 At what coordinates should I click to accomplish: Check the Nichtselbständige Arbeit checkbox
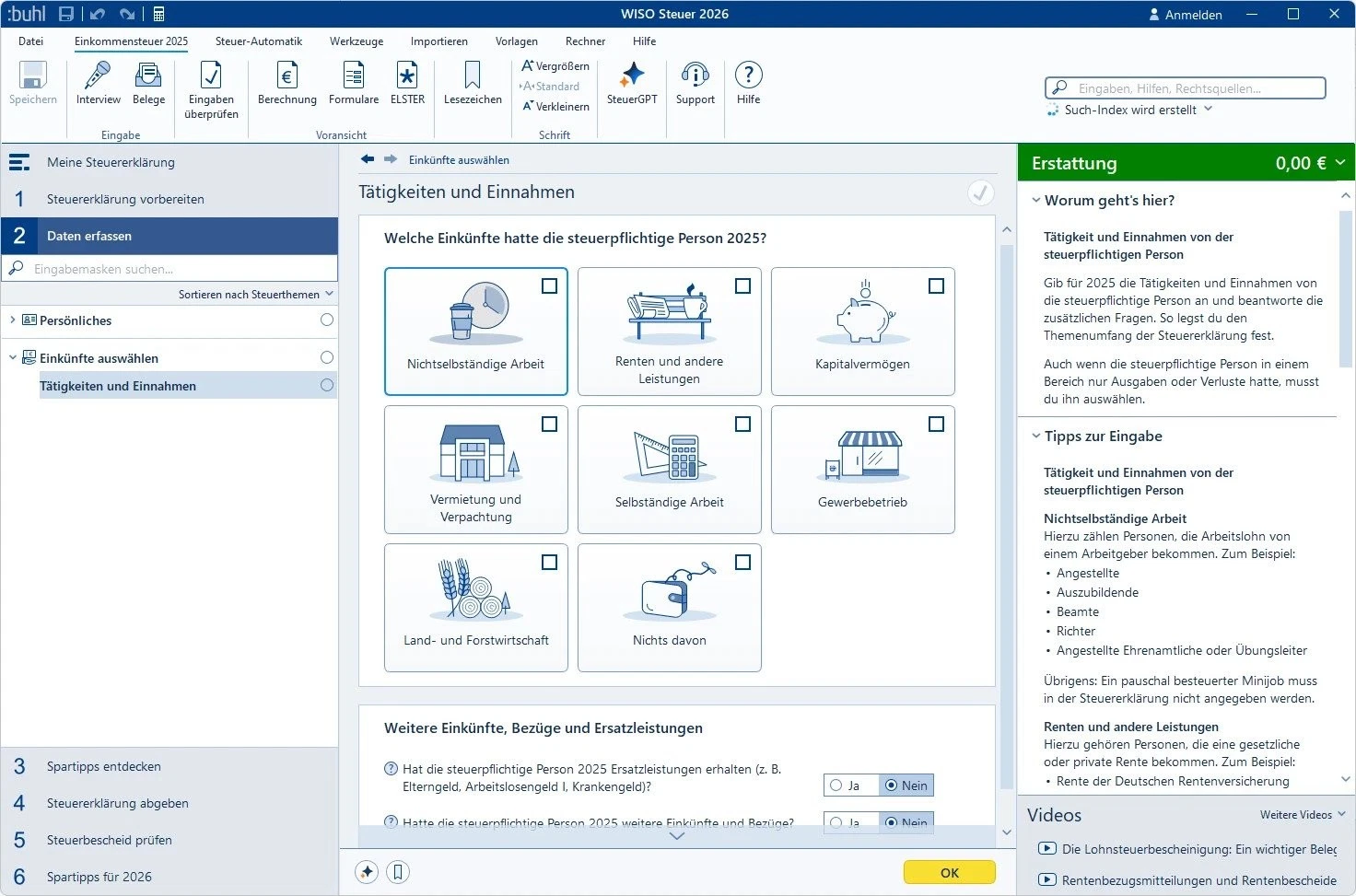(x=549, y=286)
